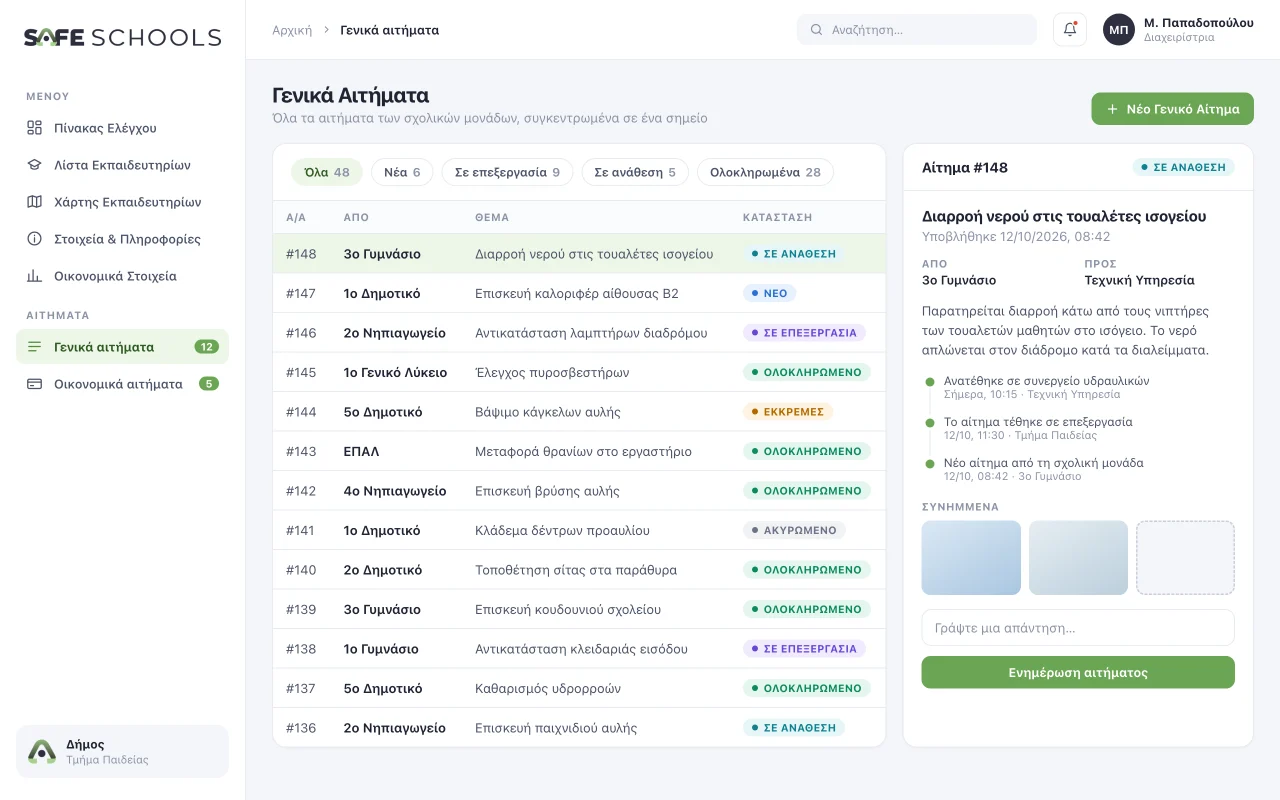This screenshot has width=1280, height=800.
Task: Click the ΚΑΤΑΣΤΑΣΗ column header
Action: (x=777, y=217)
